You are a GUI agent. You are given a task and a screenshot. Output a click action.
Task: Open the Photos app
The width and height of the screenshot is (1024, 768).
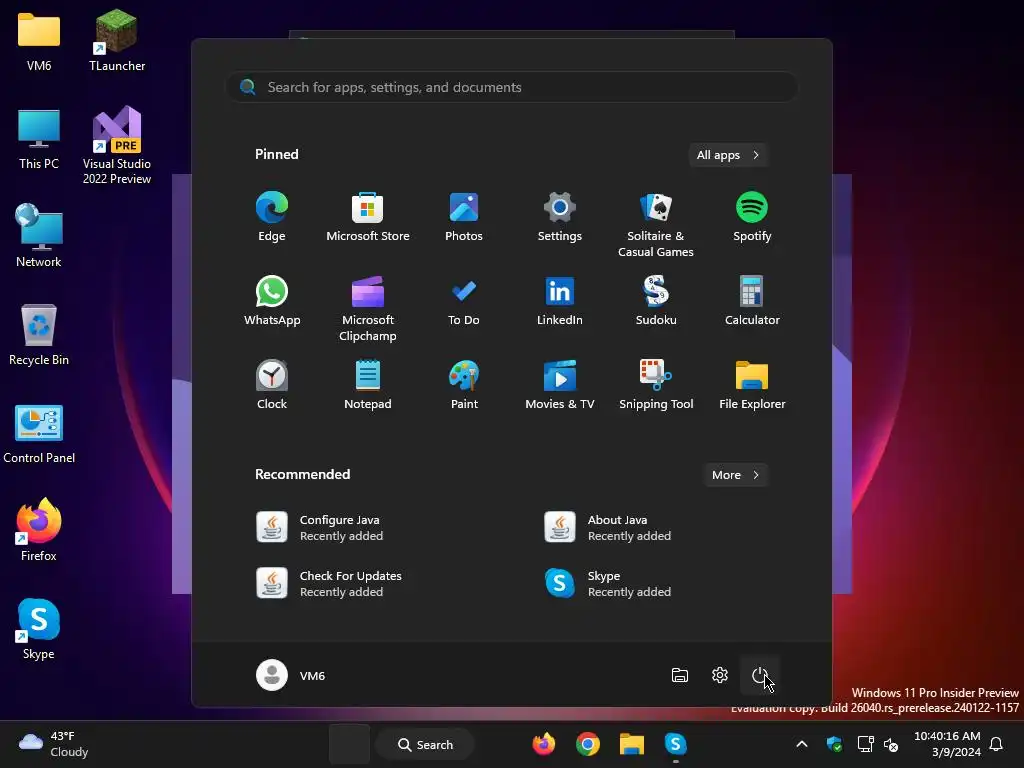point(464,217)
